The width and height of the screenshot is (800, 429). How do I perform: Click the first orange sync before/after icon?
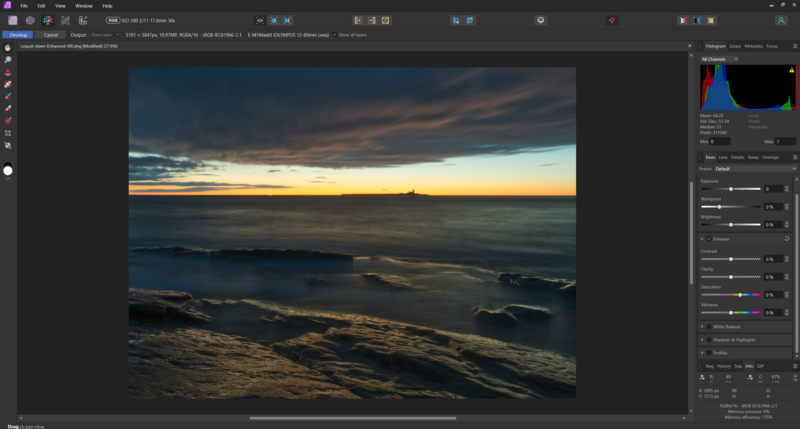[358, 20]
